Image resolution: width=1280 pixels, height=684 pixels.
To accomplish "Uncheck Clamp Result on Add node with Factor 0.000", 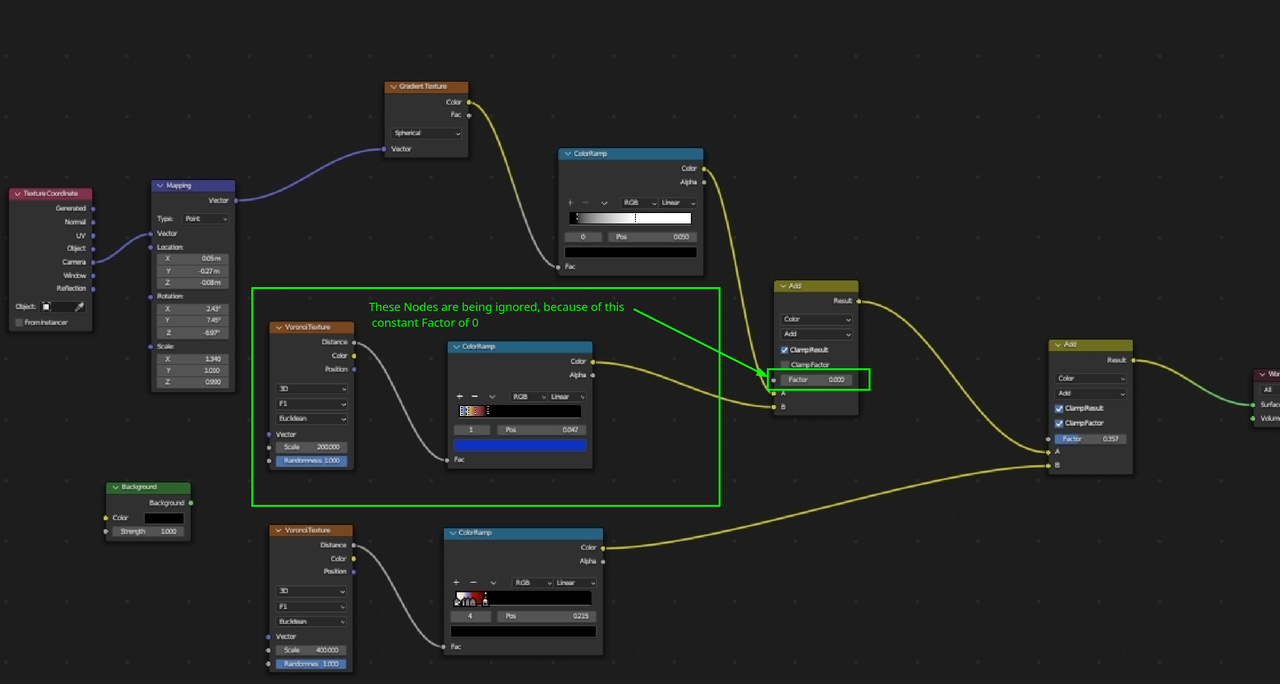I will [x=785, y=350].
